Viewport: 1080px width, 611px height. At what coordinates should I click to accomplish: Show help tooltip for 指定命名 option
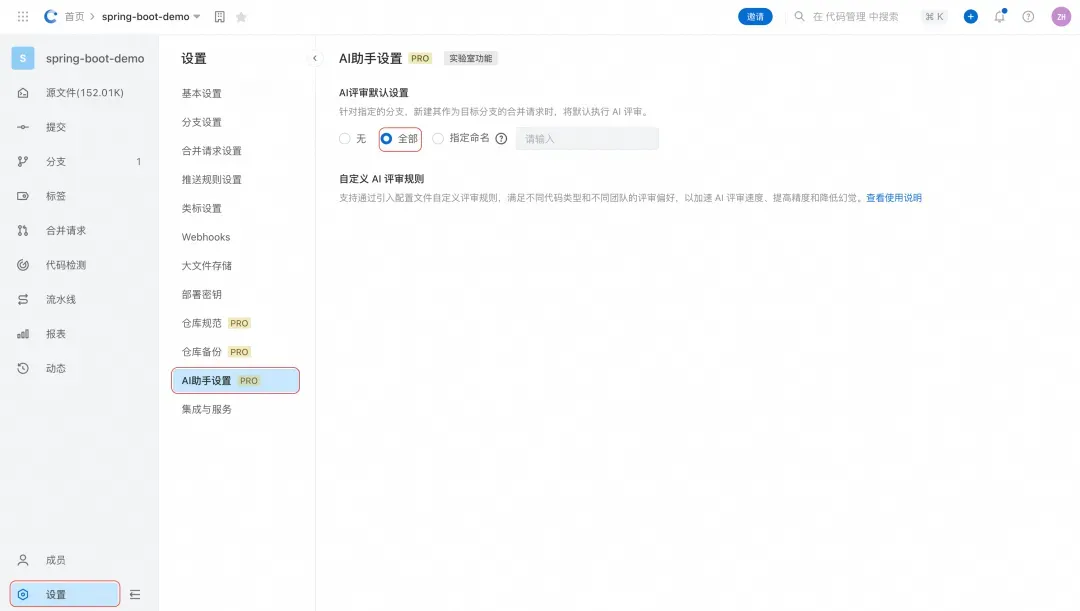pos(501,138)
